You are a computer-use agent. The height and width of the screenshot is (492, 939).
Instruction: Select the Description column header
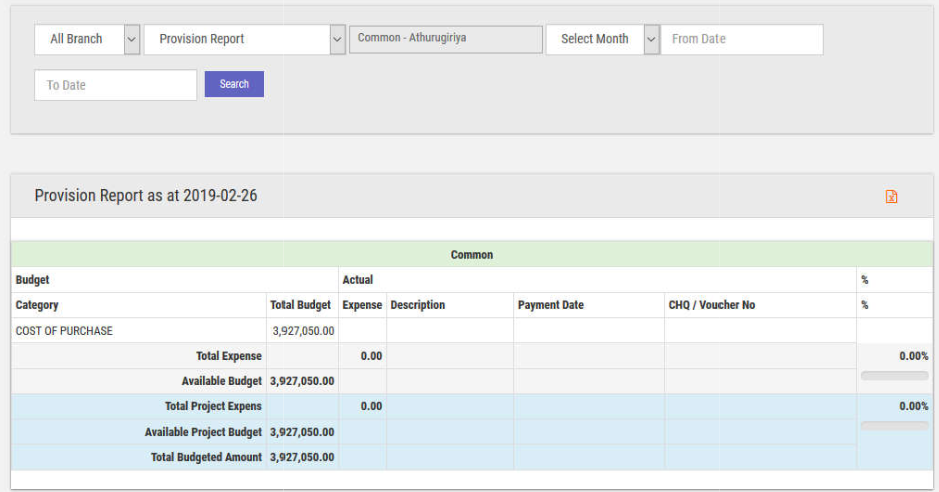point(418,305)
